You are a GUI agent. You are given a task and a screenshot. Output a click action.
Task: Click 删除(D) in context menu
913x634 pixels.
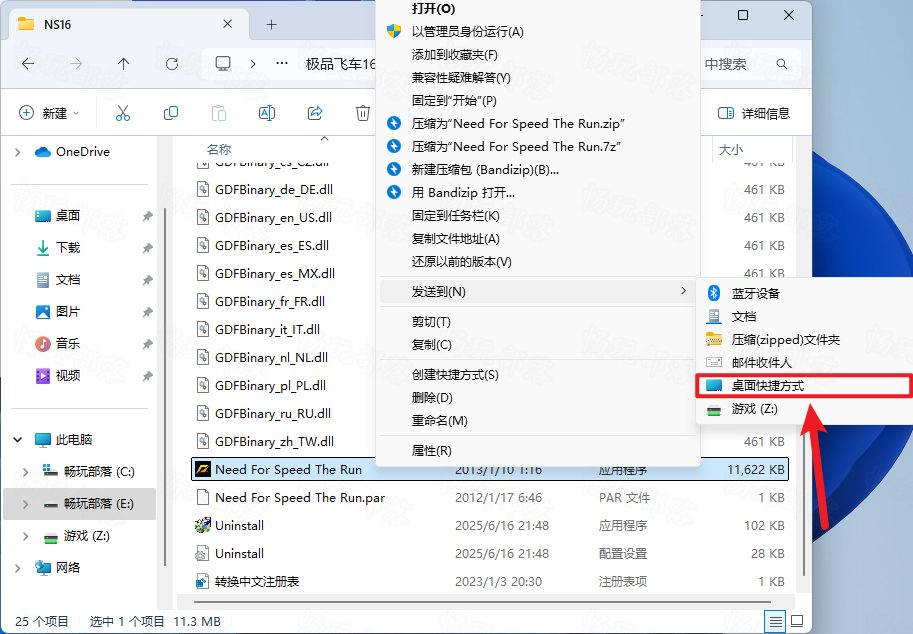tap(431, 398)
